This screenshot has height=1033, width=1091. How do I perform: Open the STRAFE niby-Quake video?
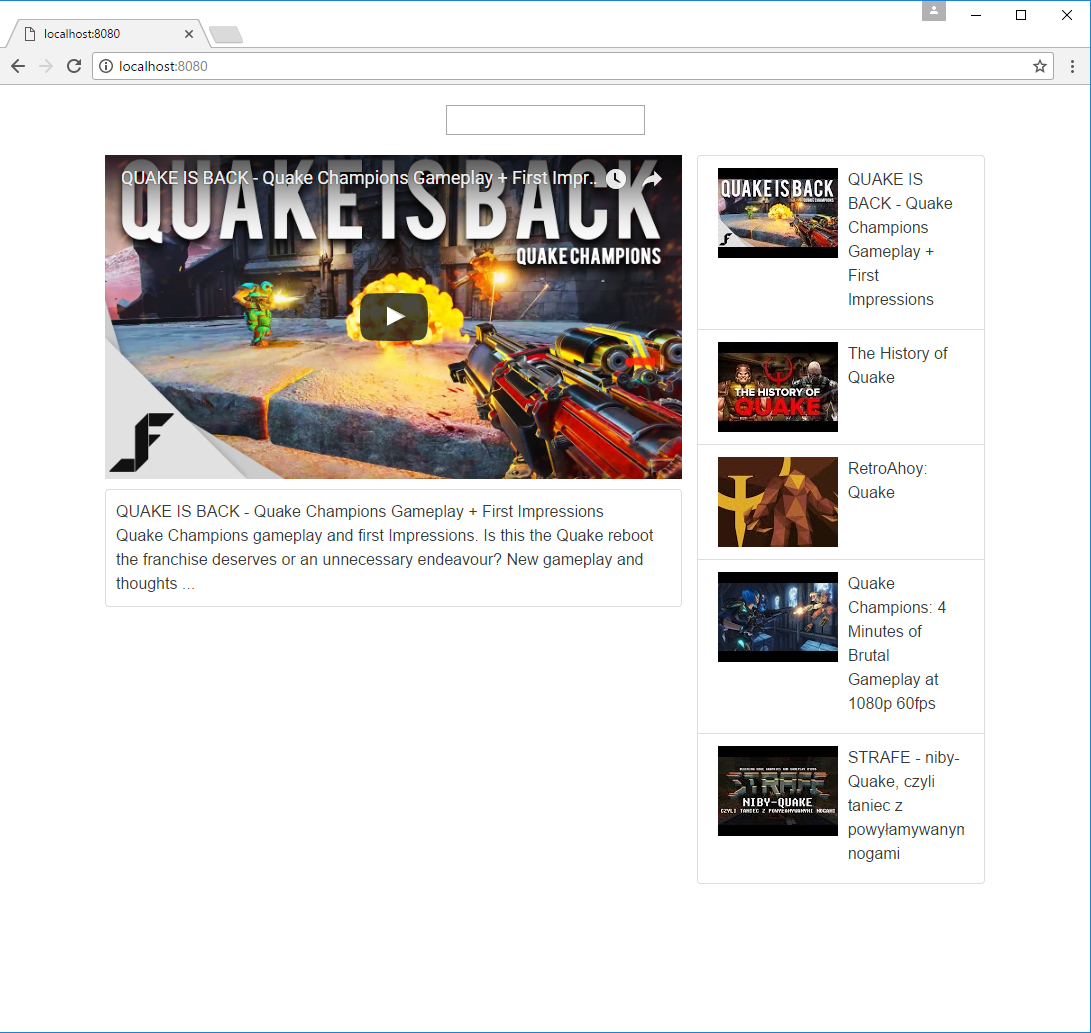tap(905, 805)
